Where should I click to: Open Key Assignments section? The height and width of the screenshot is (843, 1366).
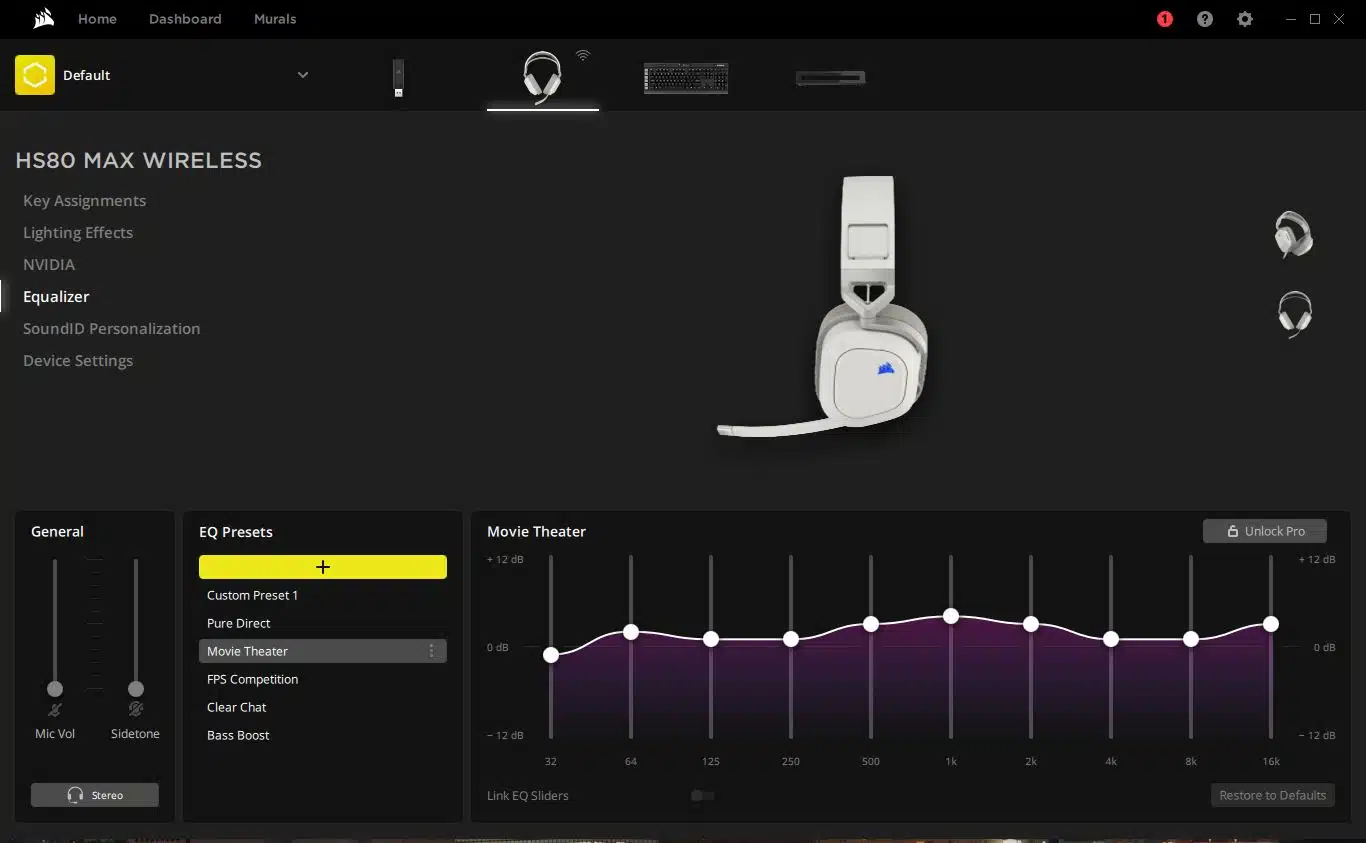click(x=84, y=201)
